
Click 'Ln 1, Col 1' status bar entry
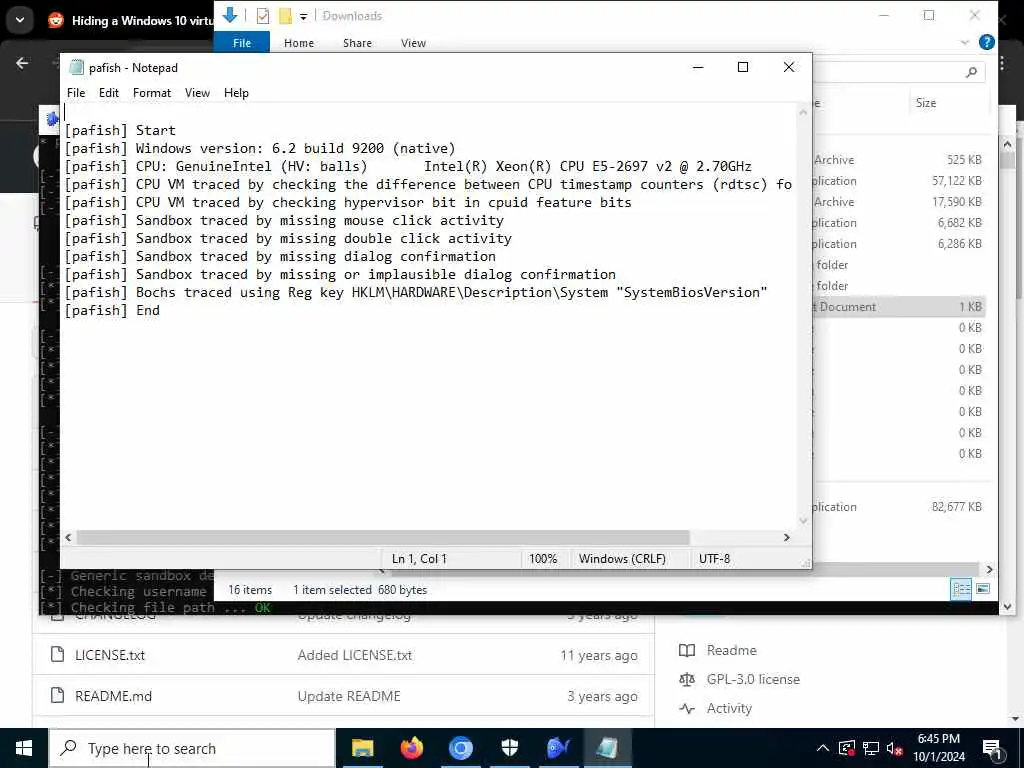click(x=419, y=559)
